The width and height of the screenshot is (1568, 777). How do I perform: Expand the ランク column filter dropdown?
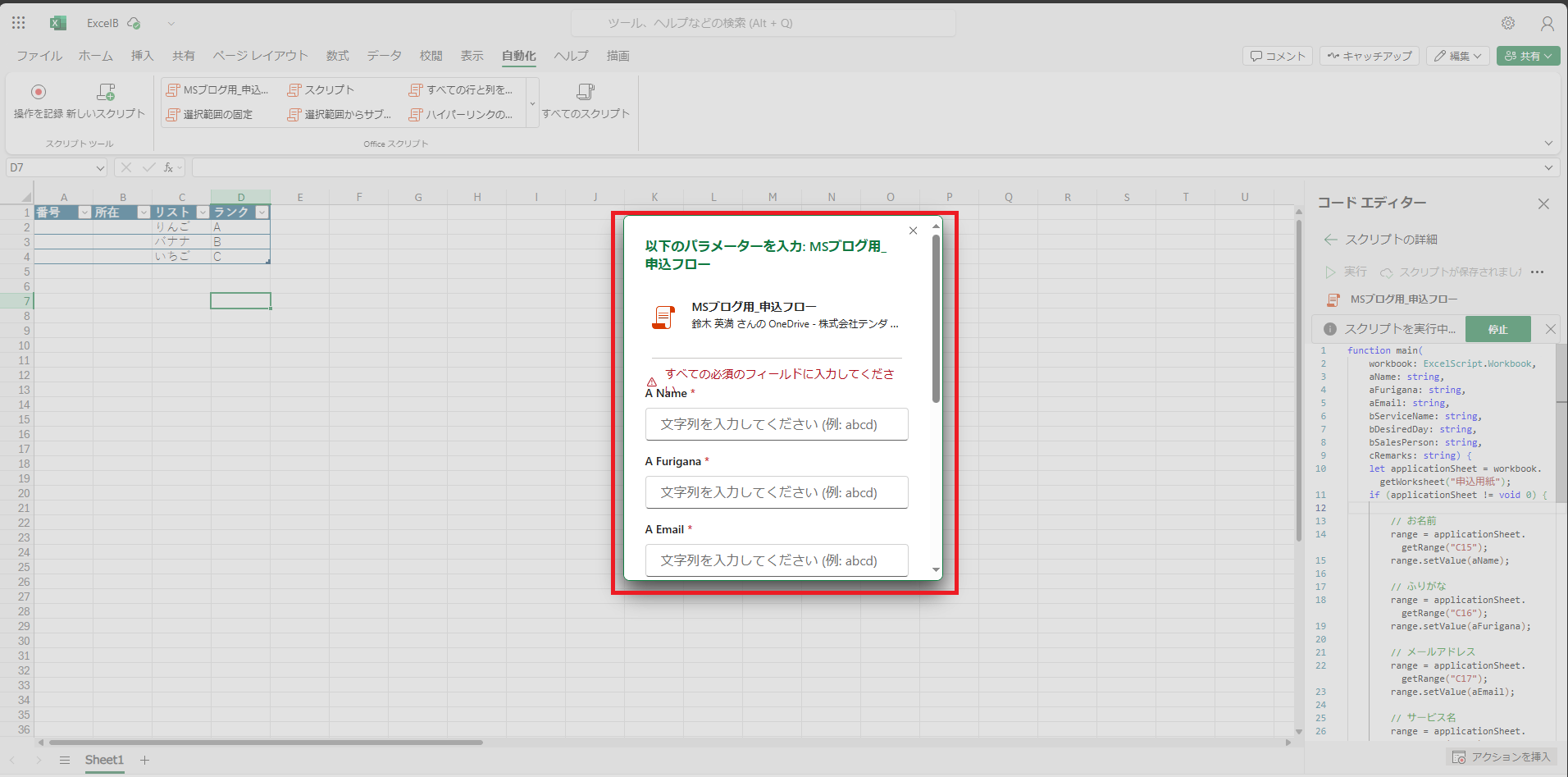(x=262, y=212)
